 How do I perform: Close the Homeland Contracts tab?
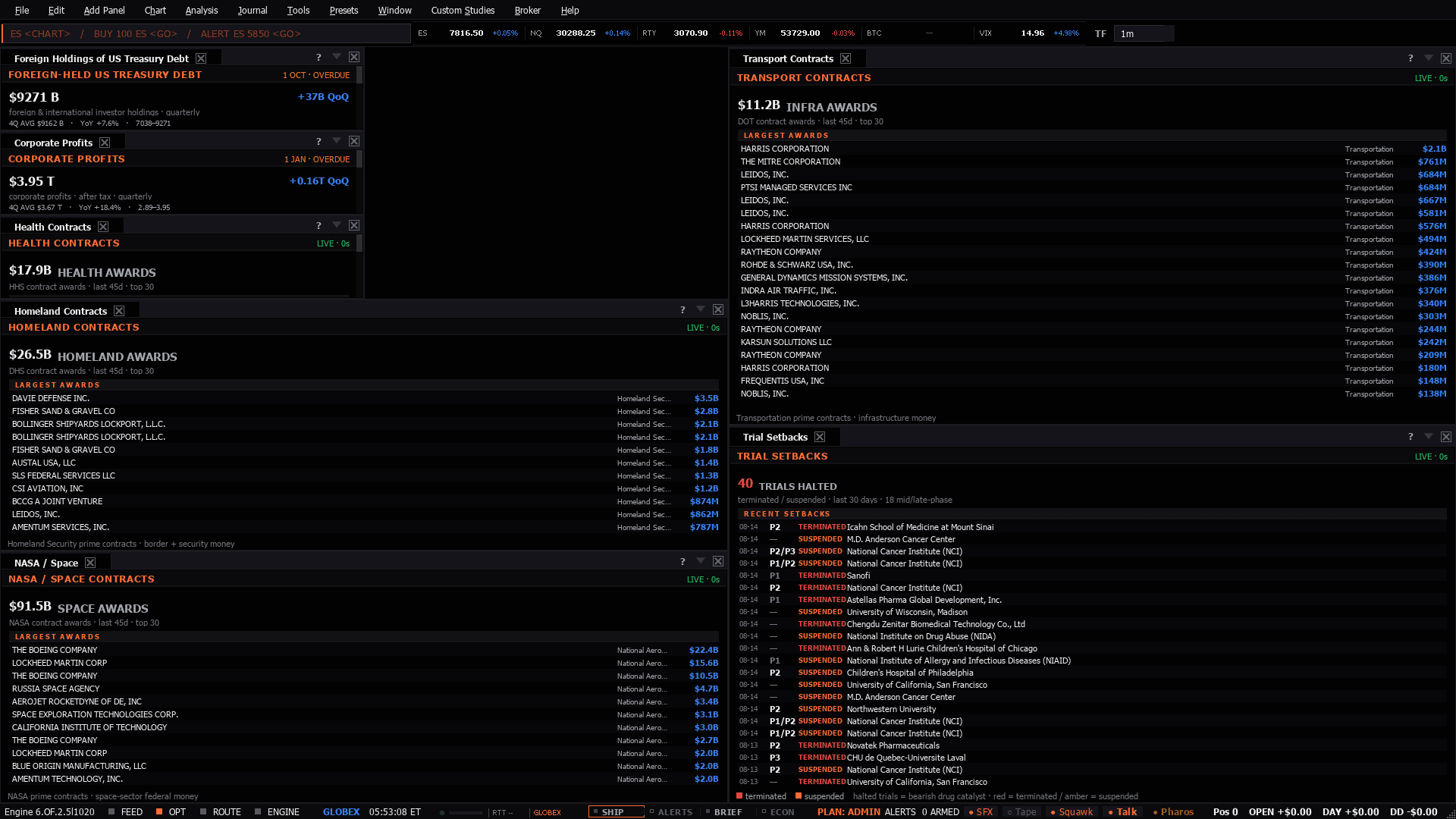click(x=119, y=311)
